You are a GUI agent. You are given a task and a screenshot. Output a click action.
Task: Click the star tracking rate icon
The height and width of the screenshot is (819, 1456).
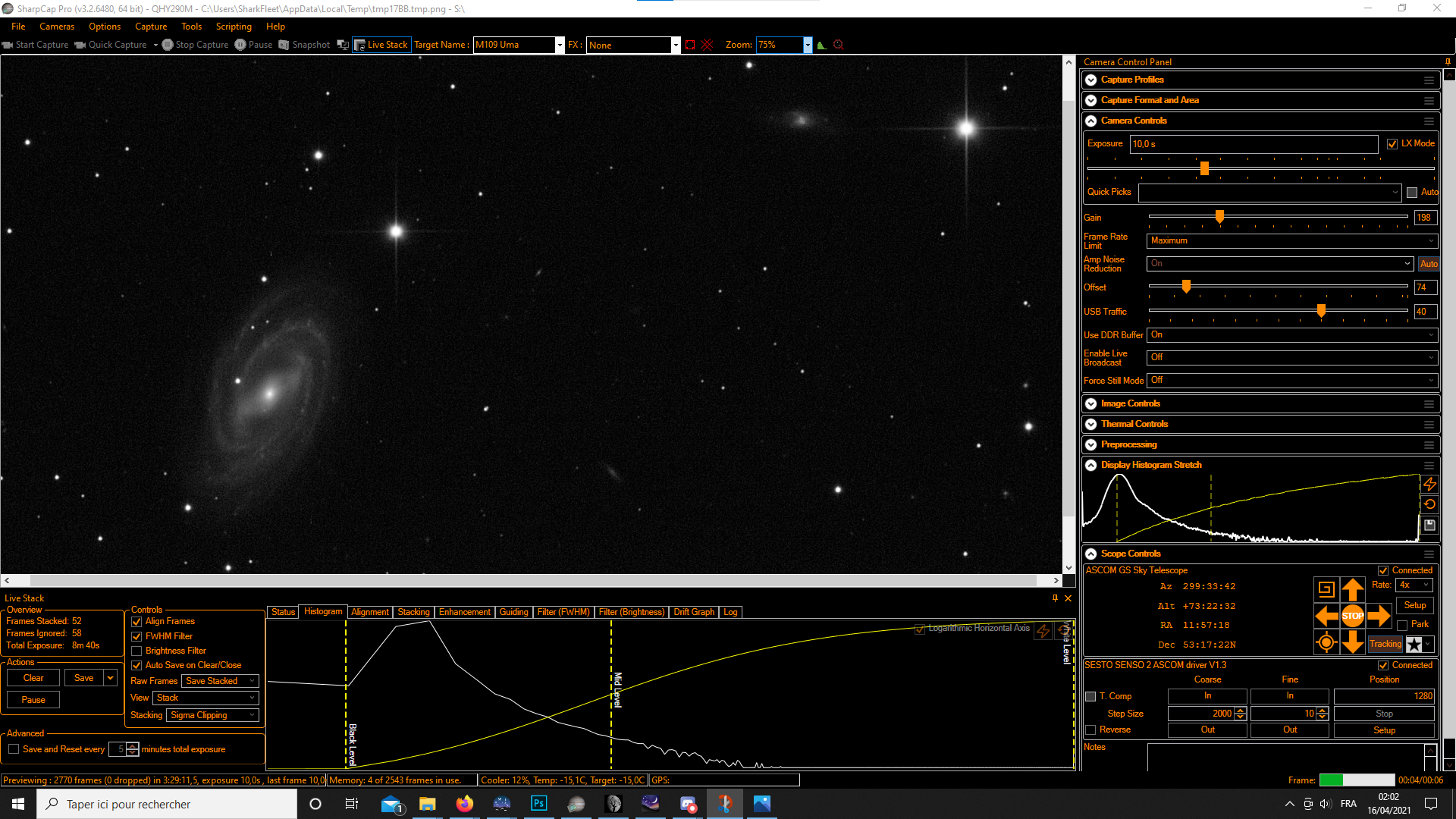tap(1414, 645)
